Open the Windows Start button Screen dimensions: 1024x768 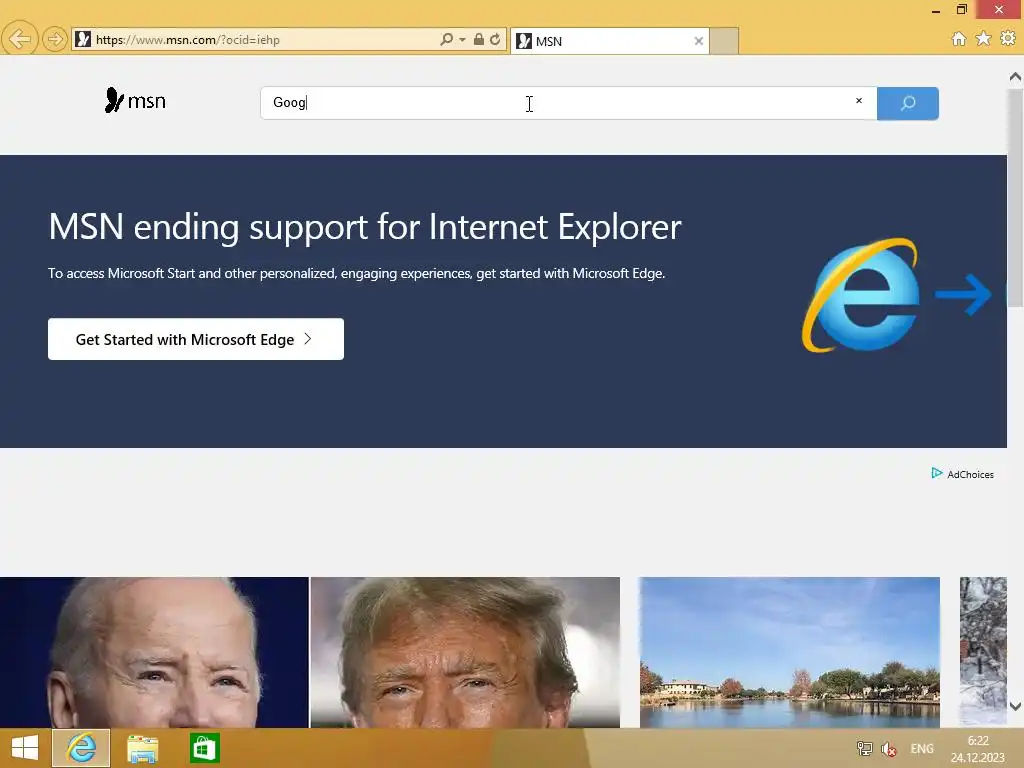pyautogui.click(x=25, y=748)
